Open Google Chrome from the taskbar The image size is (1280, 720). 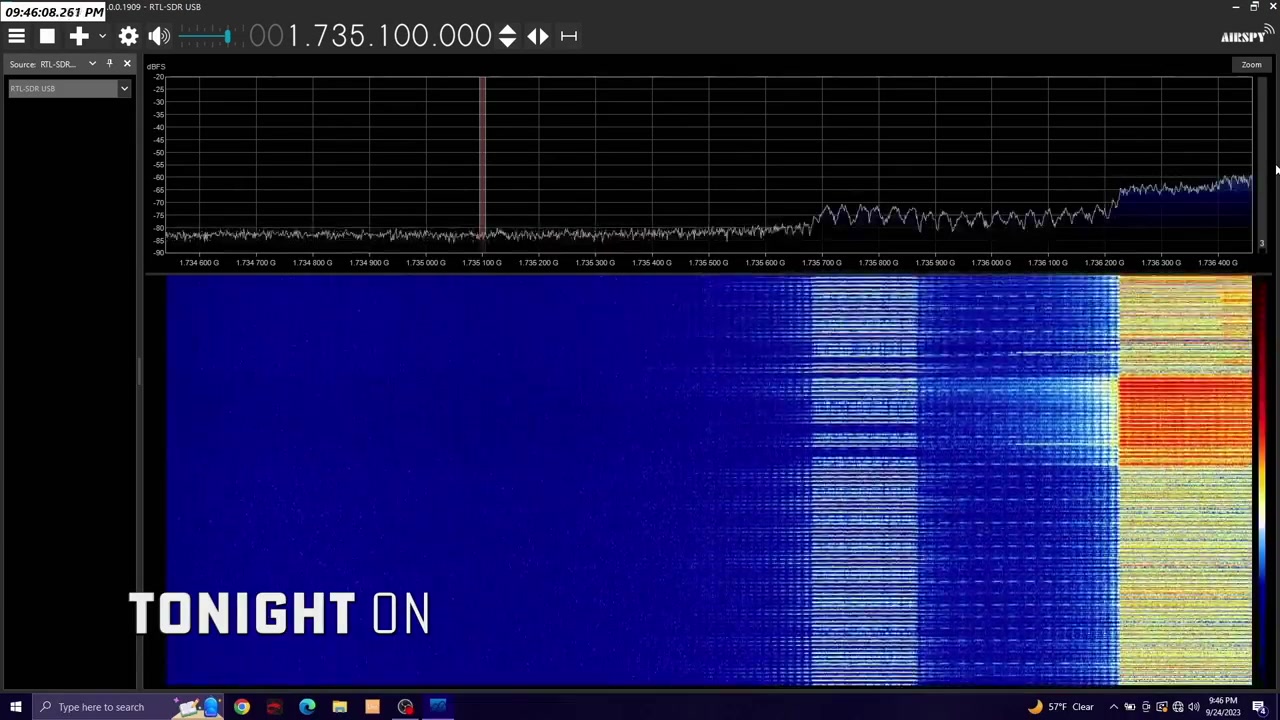point(242,707)
